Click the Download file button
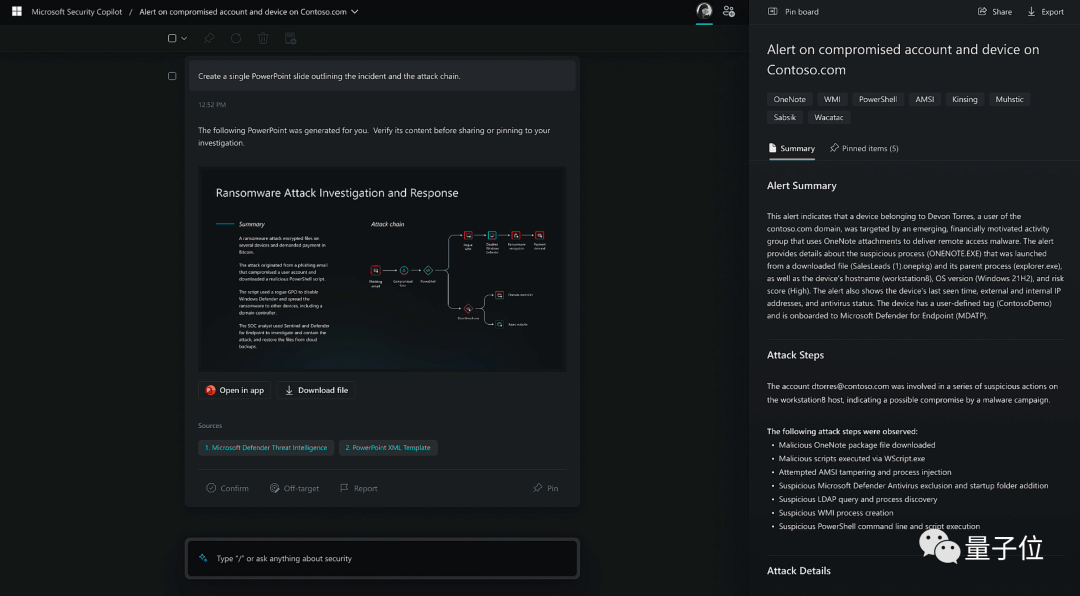 (316, 390)
